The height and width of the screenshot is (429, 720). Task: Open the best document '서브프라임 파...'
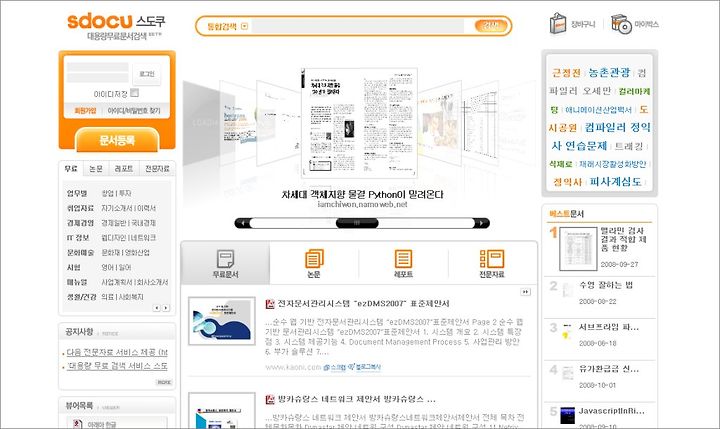pos(608,327)
